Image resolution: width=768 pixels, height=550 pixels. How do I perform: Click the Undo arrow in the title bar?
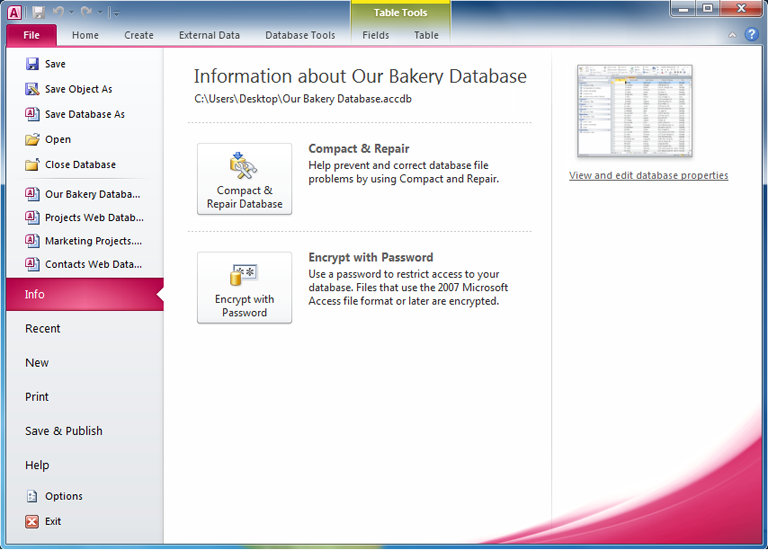(x=59, y=12)
